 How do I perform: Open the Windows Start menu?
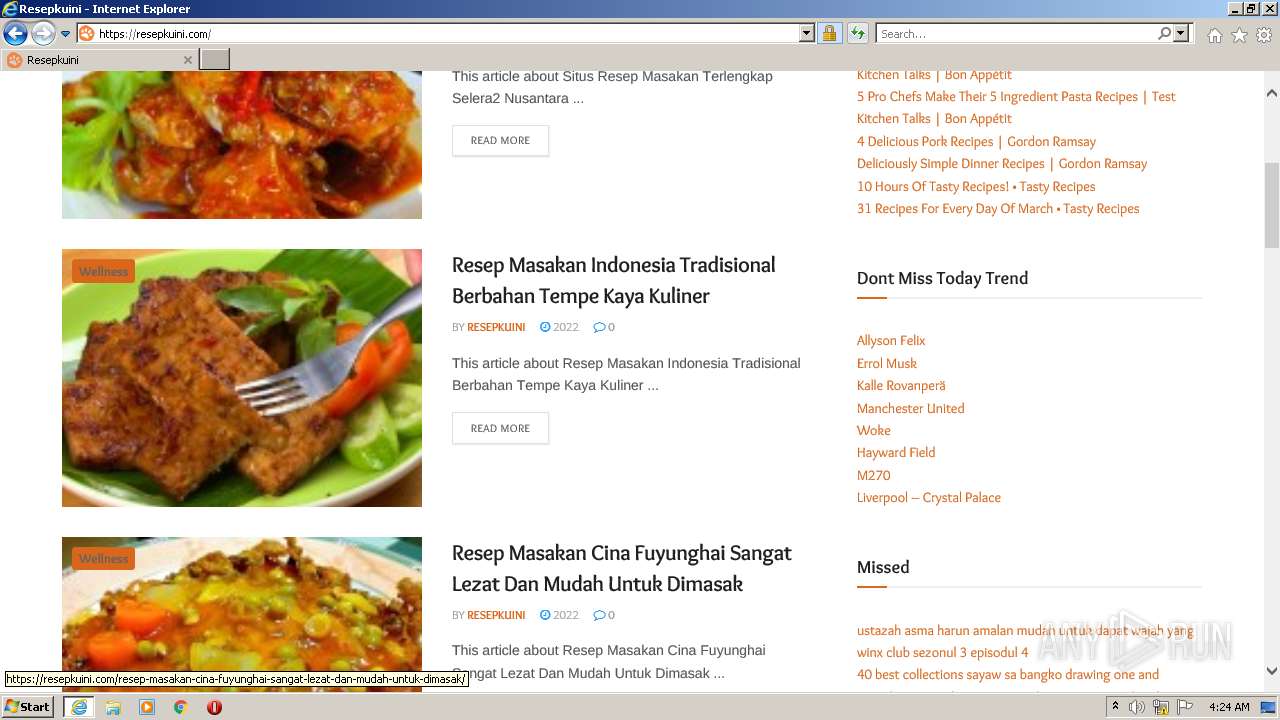28,707
